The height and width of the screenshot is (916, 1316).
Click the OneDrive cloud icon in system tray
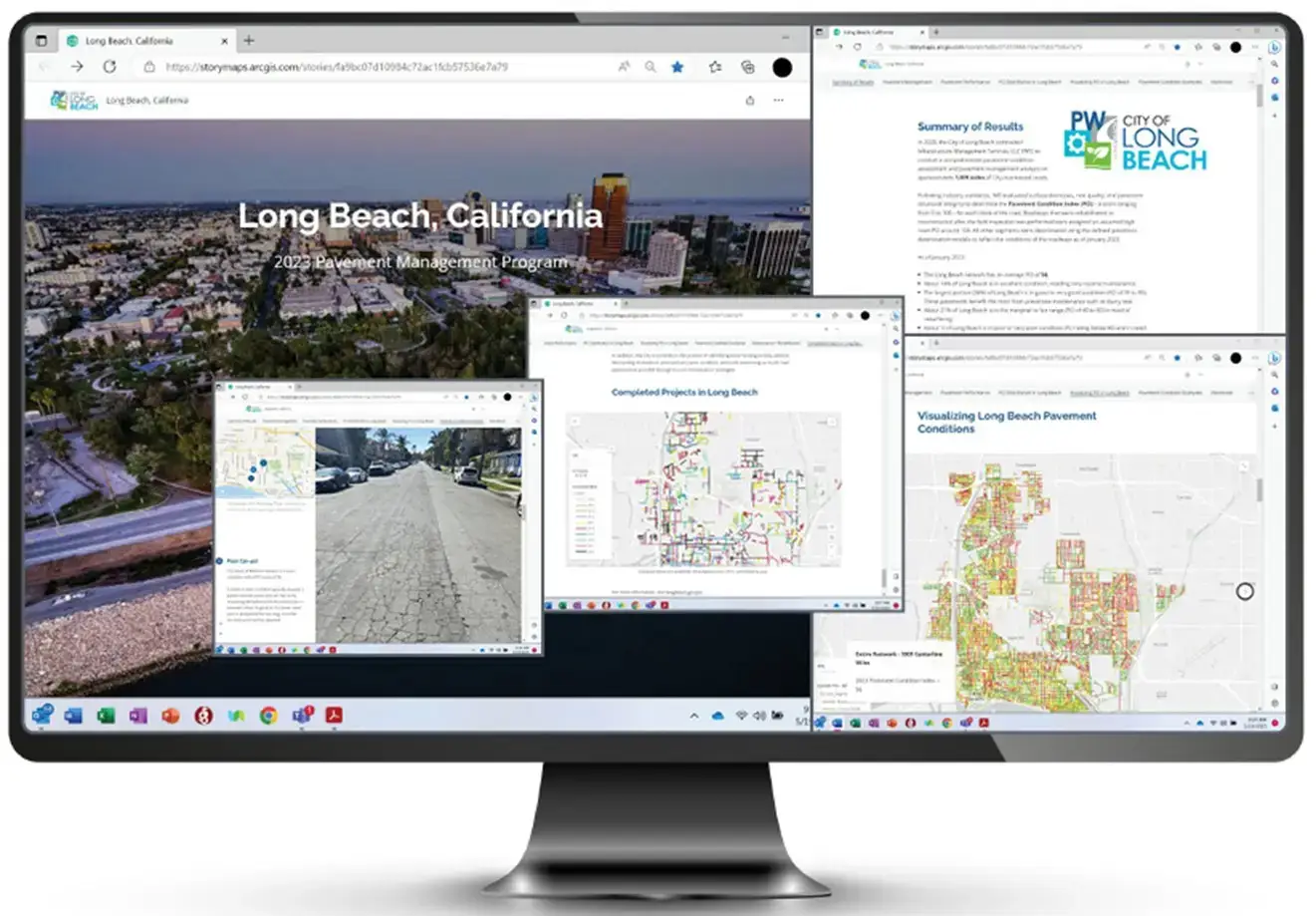pyautogui.click(x=718, y=716)
